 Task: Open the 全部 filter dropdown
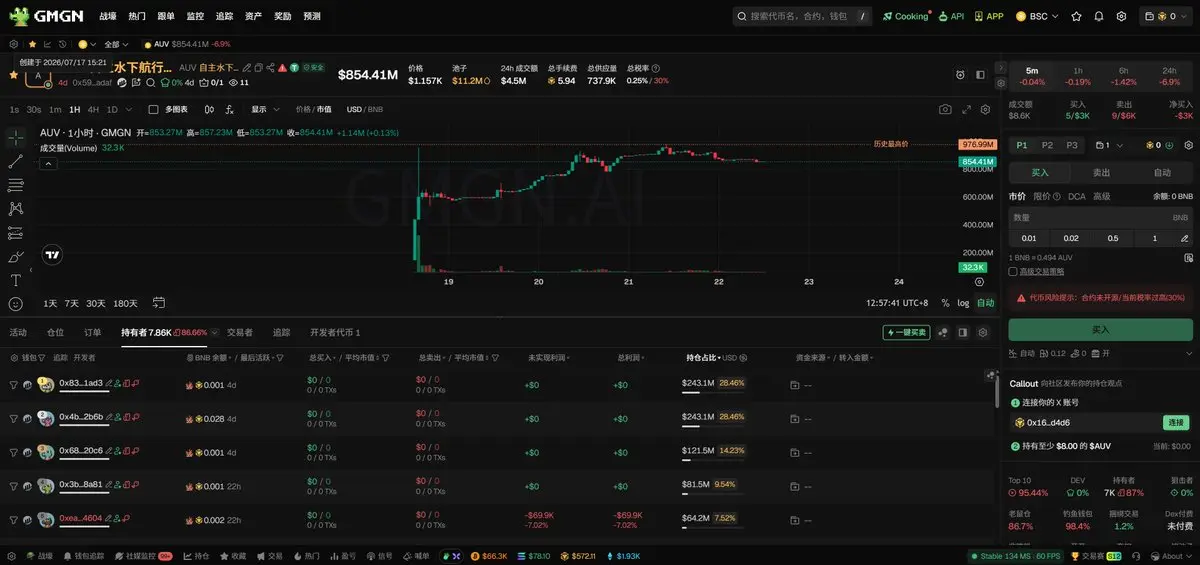coord(115,44)
